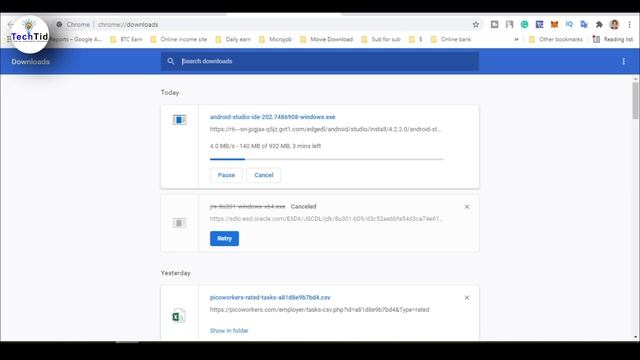Open the picoworkers-rated-tasks CSV link
The width and height of the screenshot is (640, 360).
point(270,298)
